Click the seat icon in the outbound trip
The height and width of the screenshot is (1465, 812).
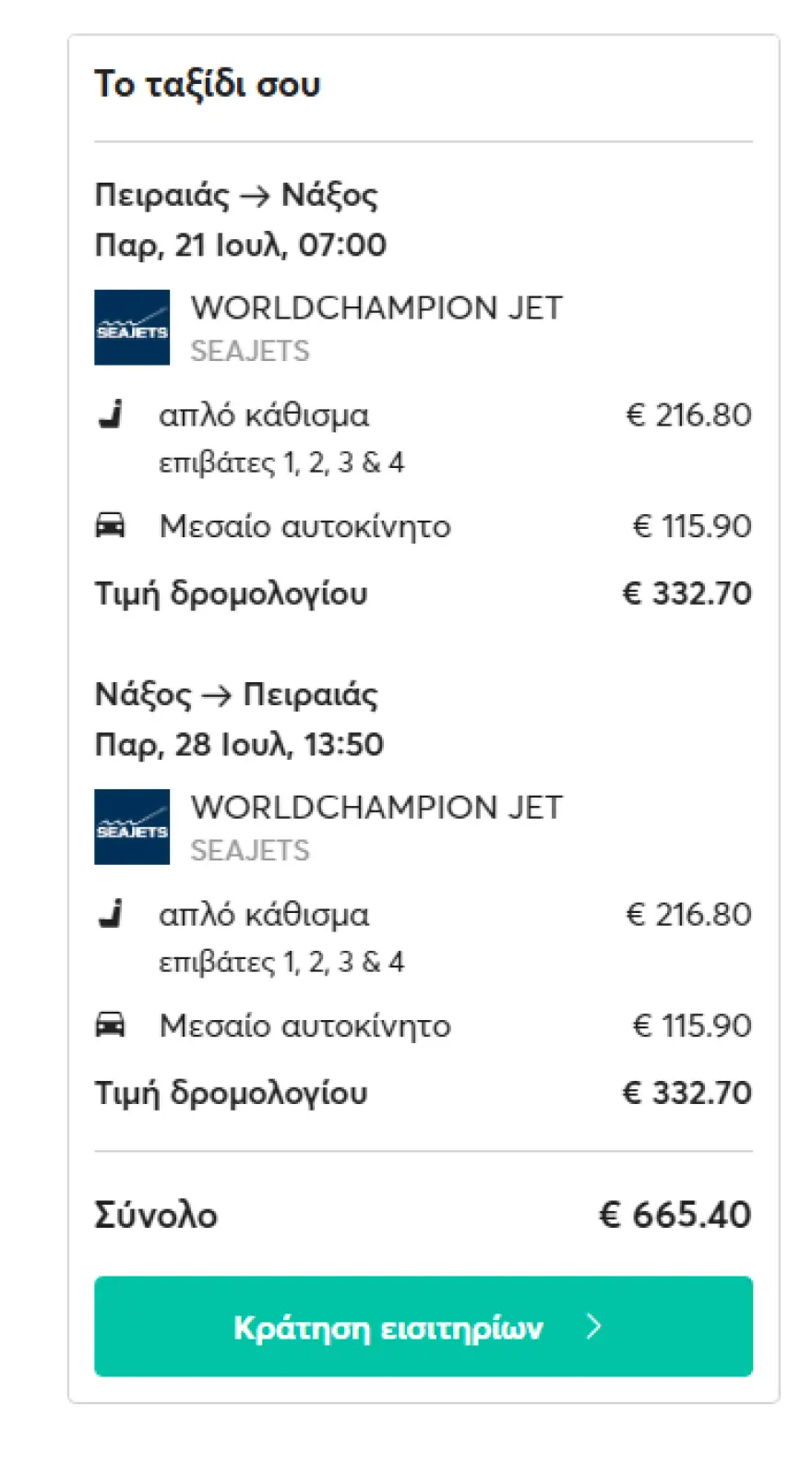[111, 414]
